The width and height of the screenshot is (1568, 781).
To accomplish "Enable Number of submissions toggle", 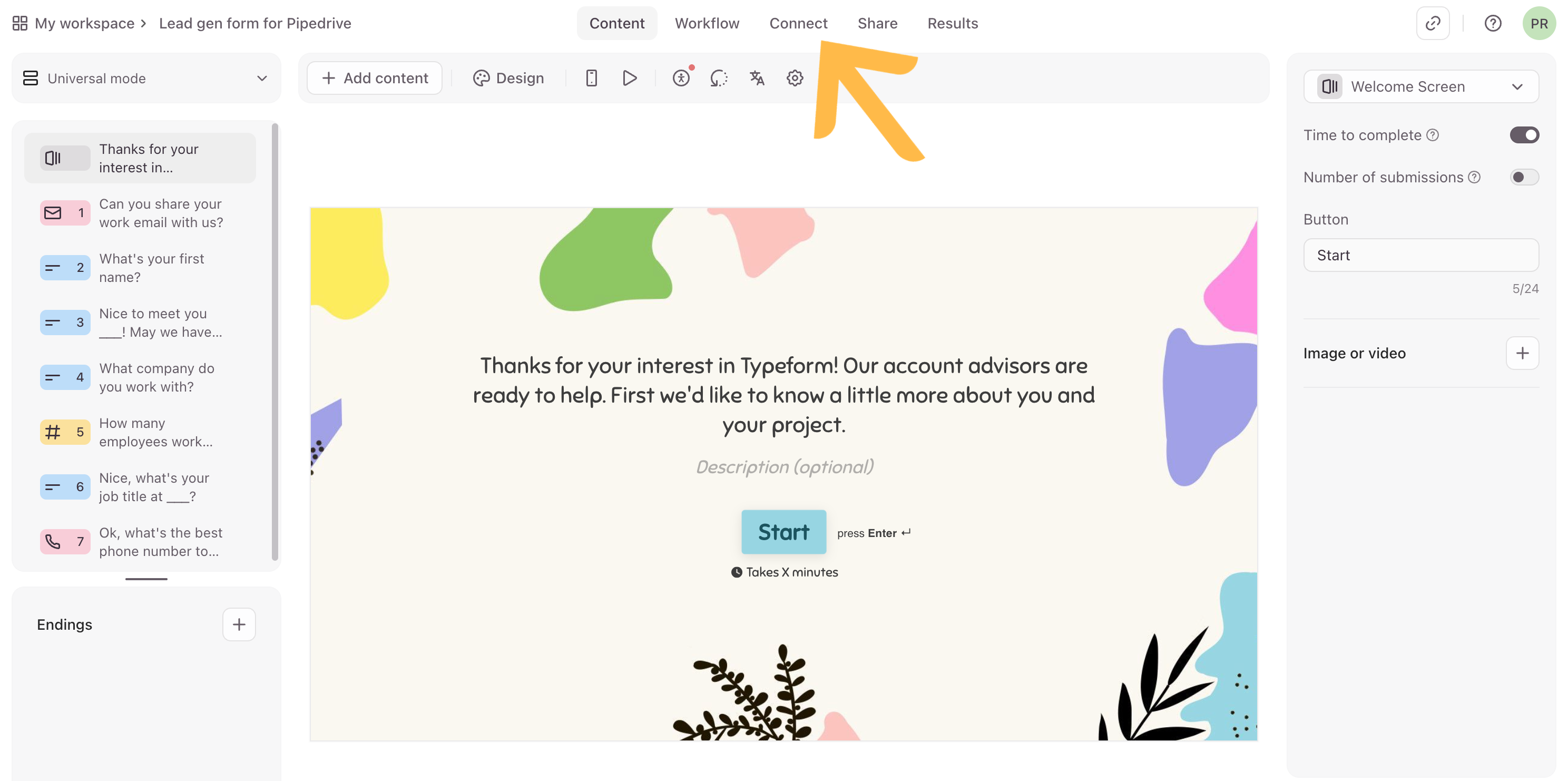I will click(1524, 177).
